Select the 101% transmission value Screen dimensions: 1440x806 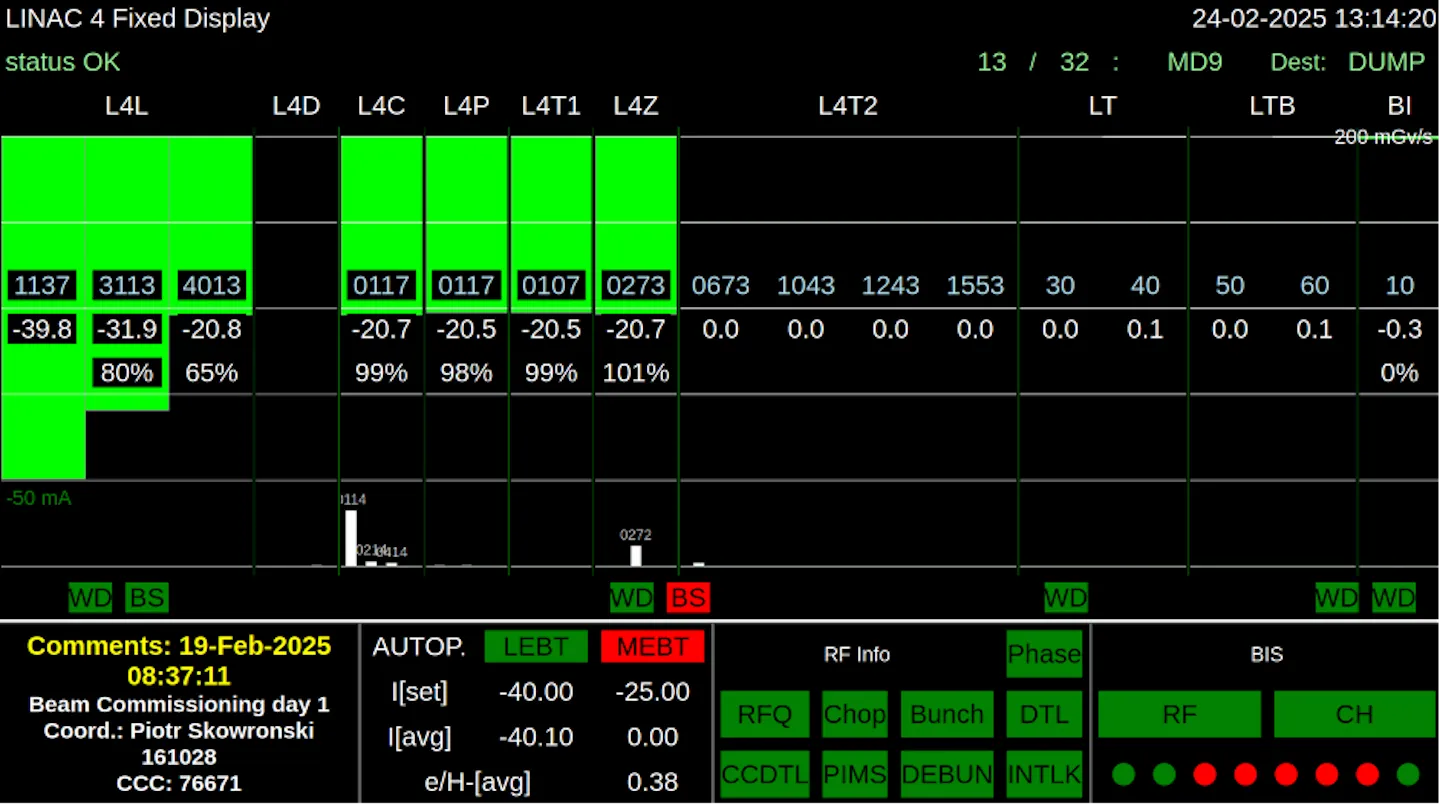point(636,373)
